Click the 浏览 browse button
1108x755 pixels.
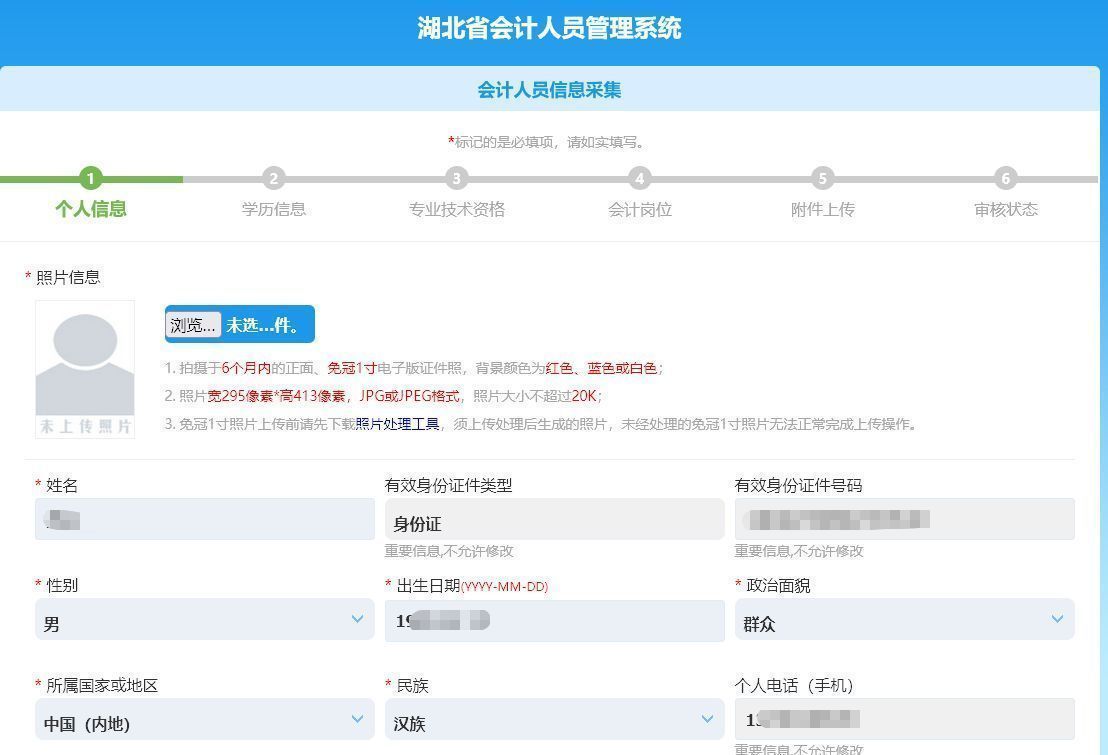[192, 324]
